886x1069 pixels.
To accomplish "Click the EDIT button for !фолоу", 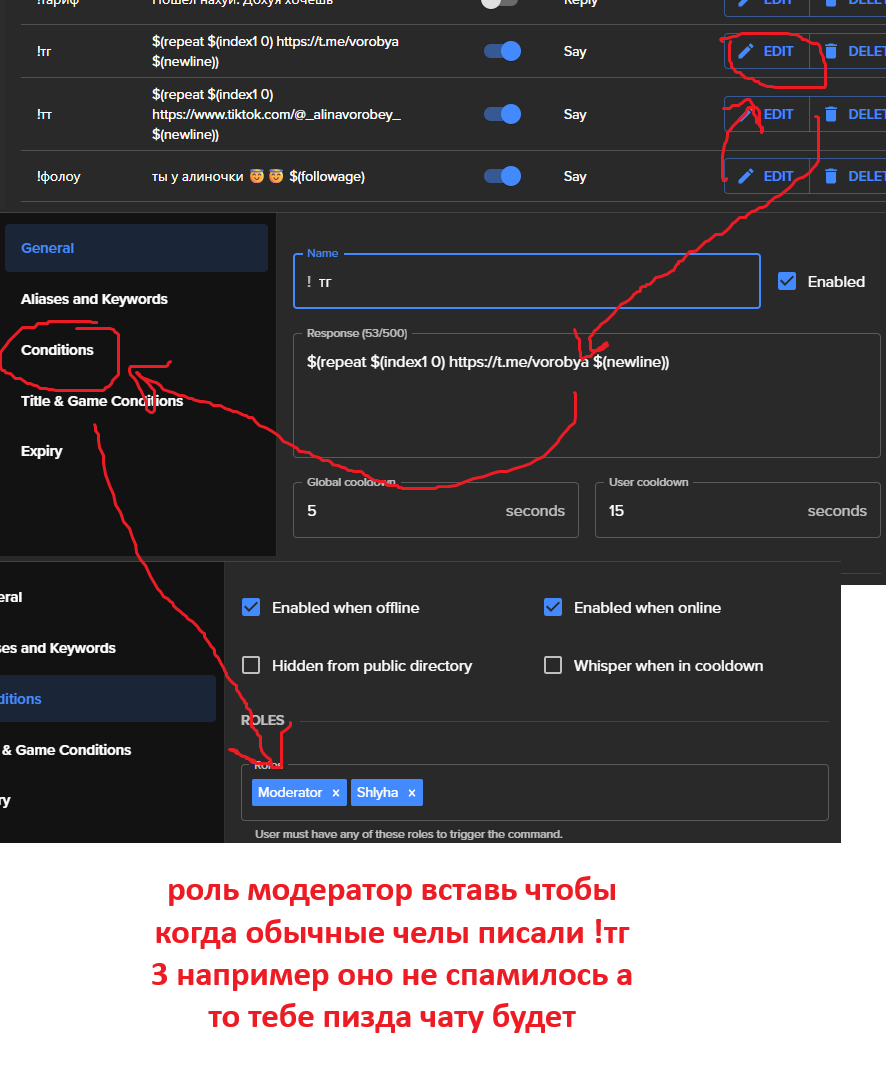I will 766,176.
